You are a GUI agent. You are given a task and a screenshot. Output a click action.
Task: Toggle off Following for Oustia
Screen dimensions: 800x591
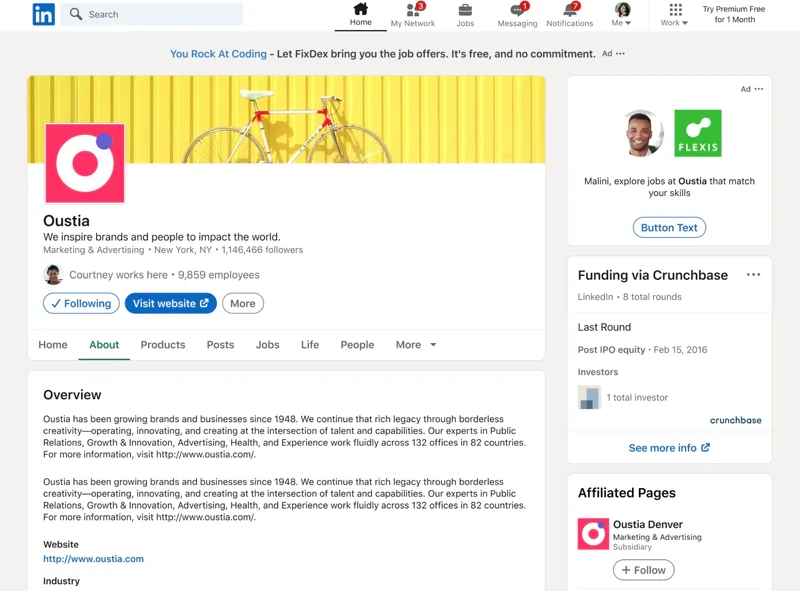click(x=80, y=303)
